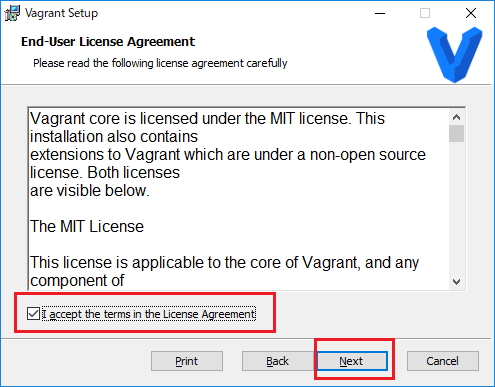Proceed with the Next button
Image resolution: width=495 pixels, height=387 pixels.
pyautogui.click(x=352, y=361)
